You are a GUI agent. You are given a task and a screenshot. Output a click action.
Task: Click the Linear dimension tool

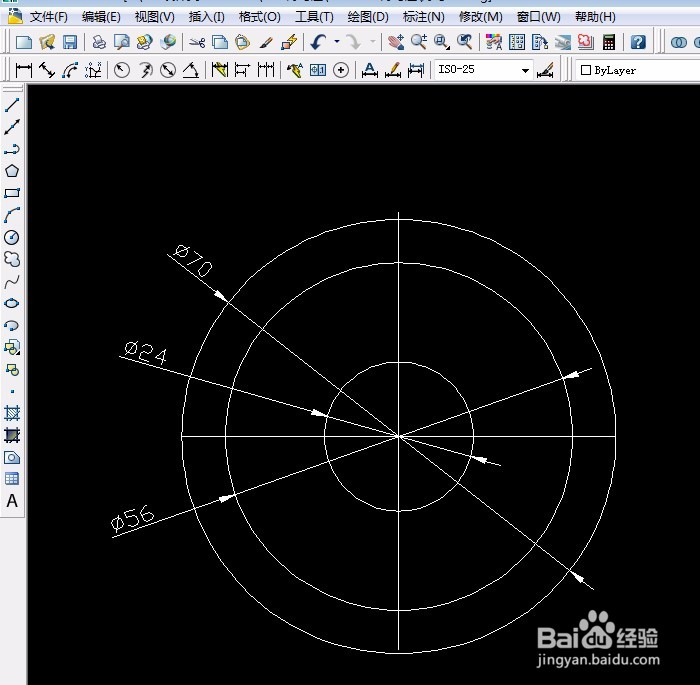24,70
